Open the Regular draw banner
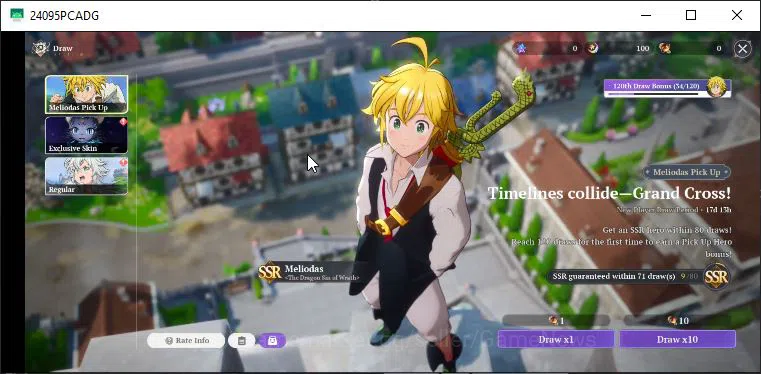Image resolution: width=761 pixels, height=374 pixels. tap(86, 176)
